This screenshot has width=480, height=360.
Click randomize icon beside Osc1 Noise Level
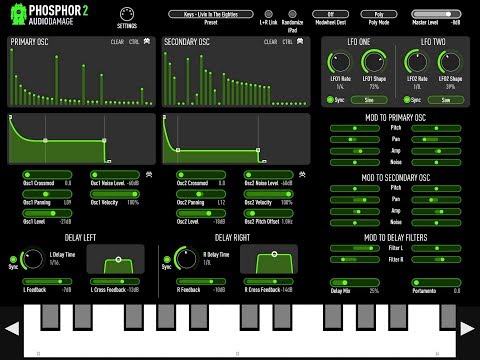click(149, 174)
